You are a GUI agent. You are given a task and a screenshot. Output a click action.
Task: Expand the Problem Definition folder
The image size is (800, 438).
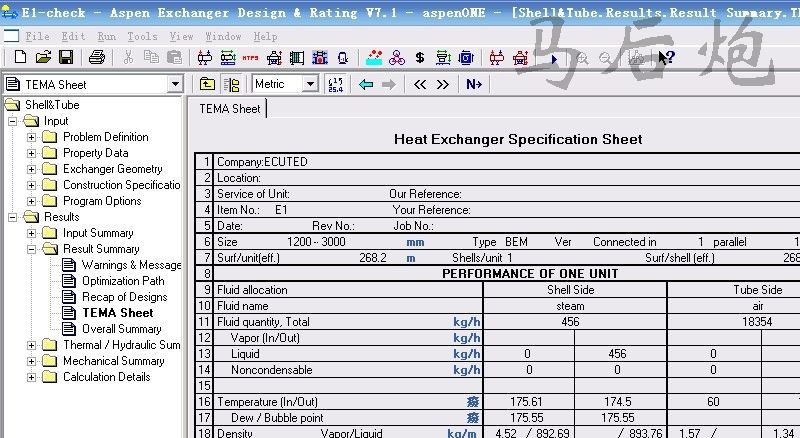(32, 137)
